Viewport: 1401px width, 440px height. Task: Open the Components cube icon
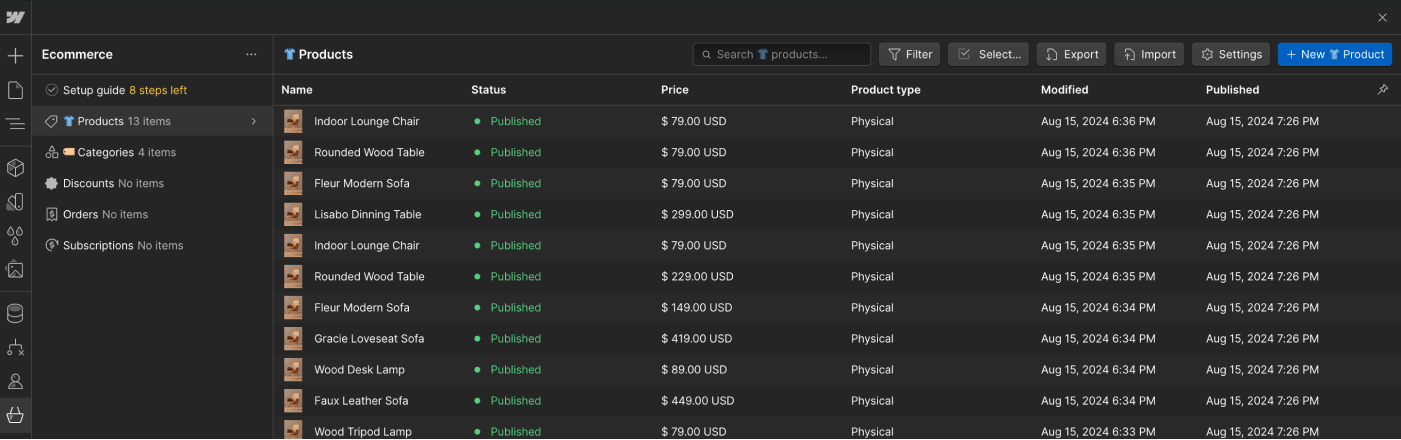click(x=15, y=167)
